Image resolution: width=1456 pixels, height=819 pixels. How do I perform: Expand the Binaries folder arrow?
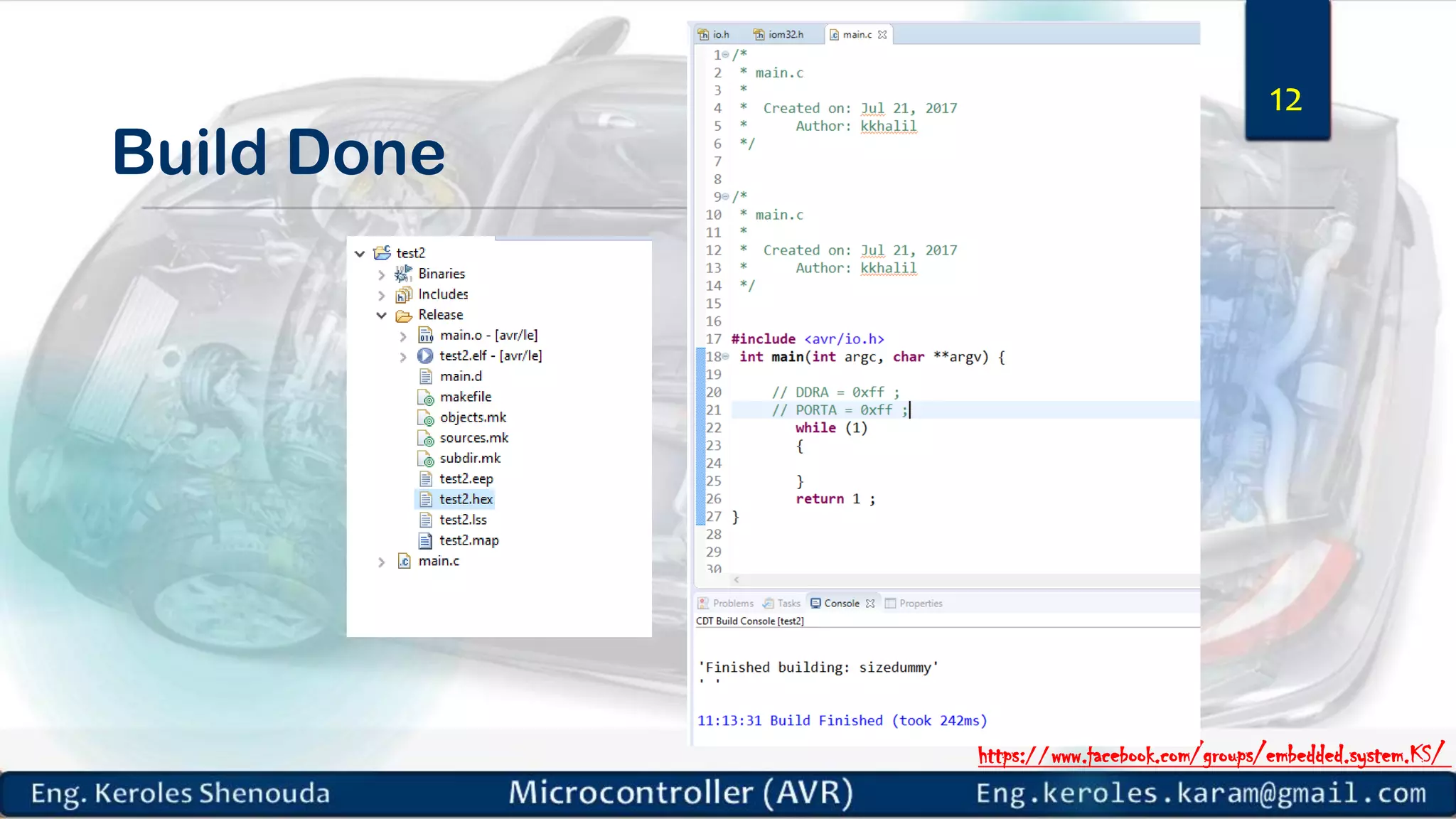click(x=382, y=274)
